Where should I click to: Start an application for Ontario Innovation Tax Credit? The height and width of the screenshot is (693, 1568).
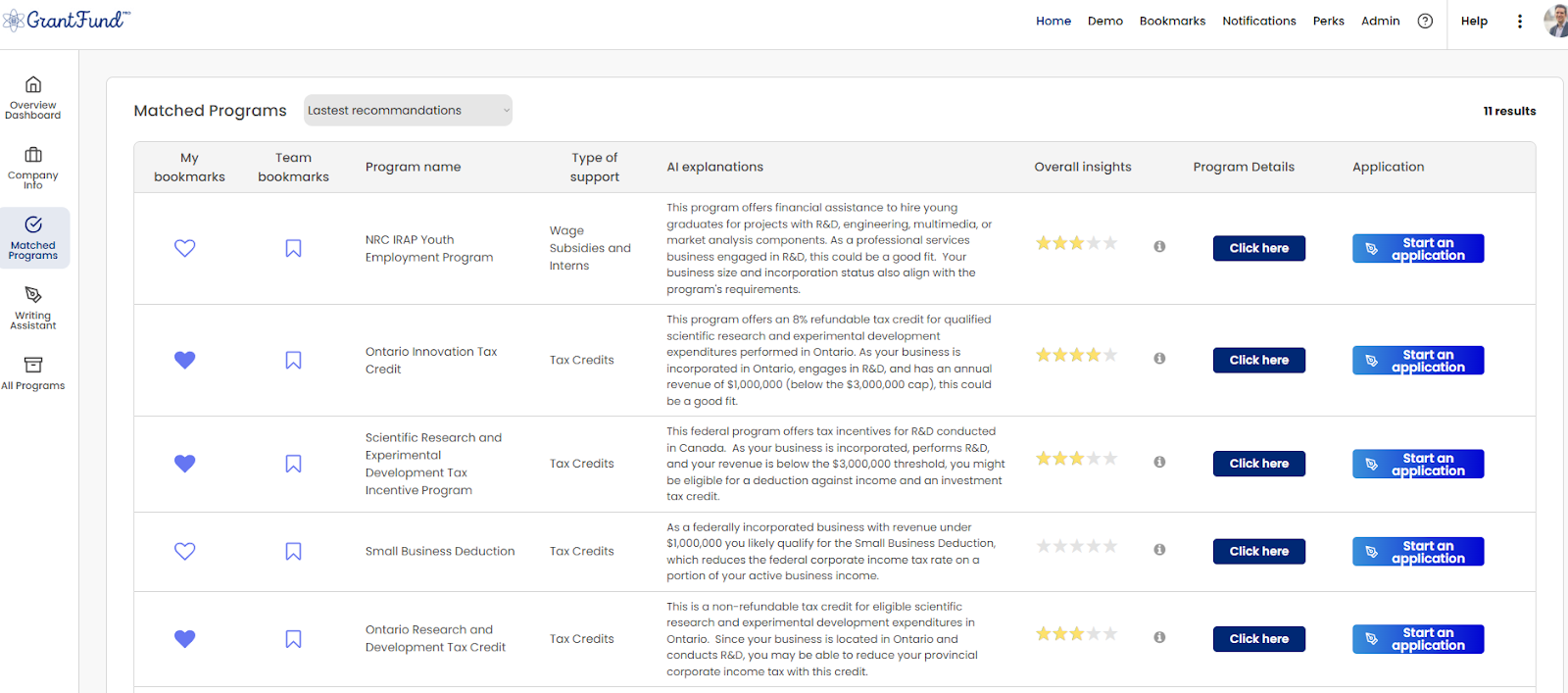[1418, 361]
